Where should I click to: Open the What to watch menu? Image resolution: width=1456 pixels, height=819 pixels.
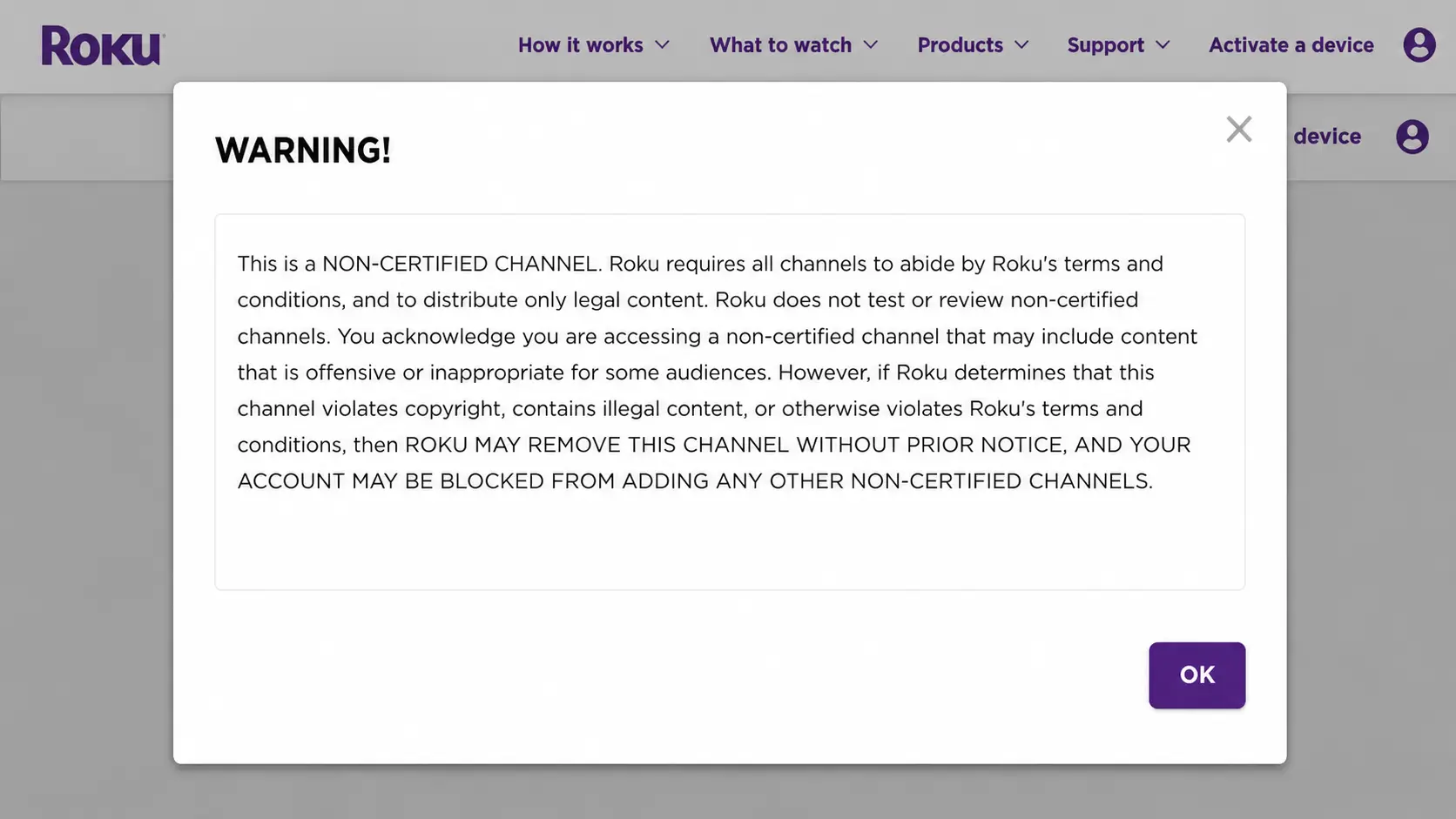(793, 45)
